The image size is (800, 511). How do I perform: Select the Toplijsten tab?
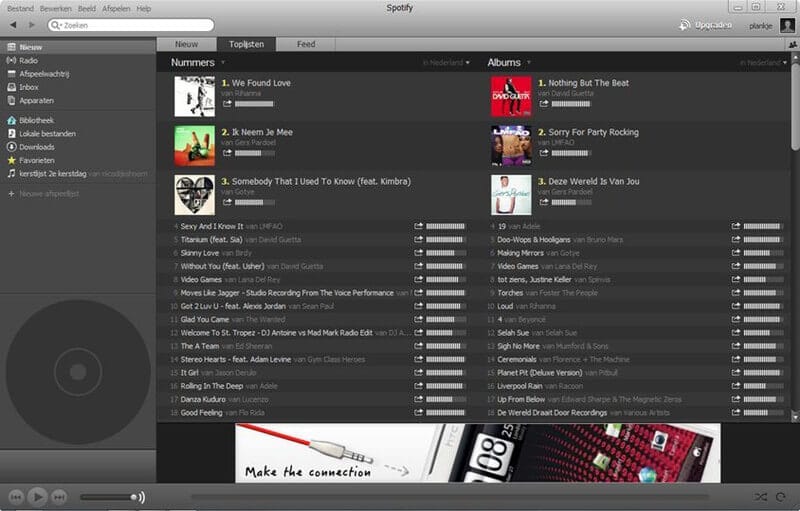246,44
